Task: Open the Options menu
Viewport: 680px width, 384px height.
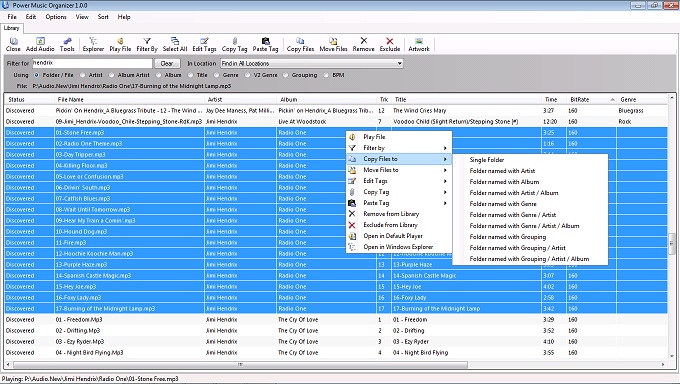Action: coord(56,17)
